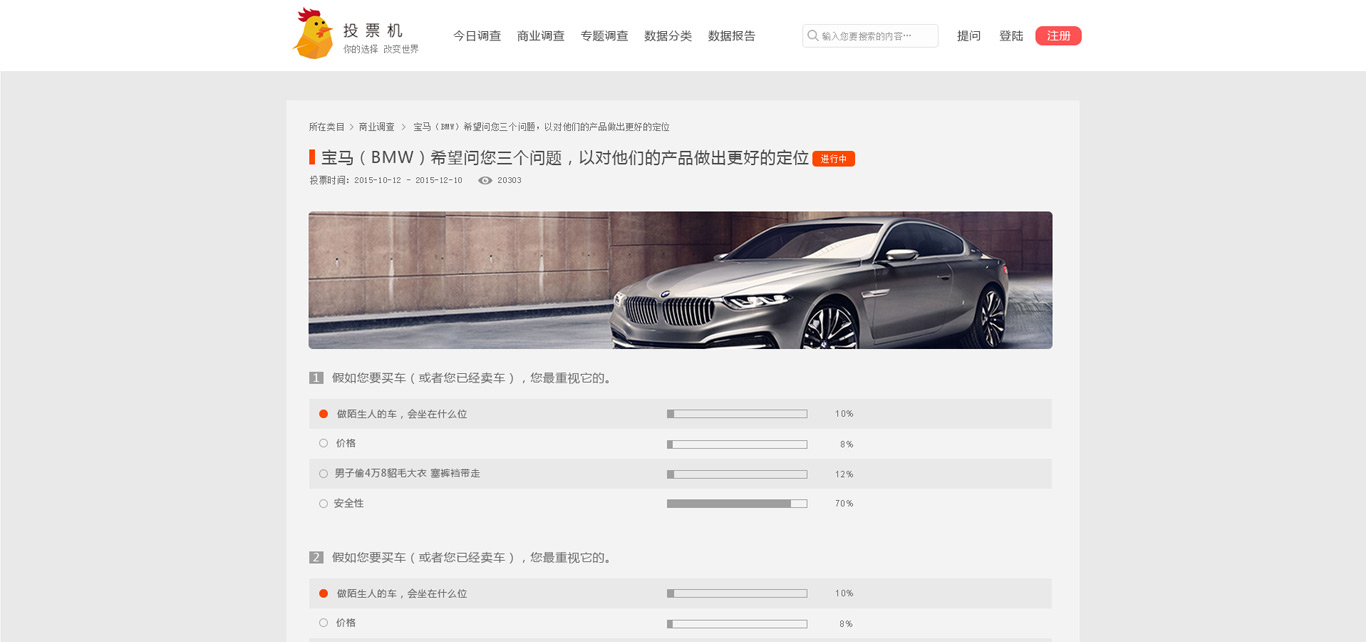Select 价格 option in question 2
The image size is (1366, 642).
pyautogui.click(x=324, y=623)
